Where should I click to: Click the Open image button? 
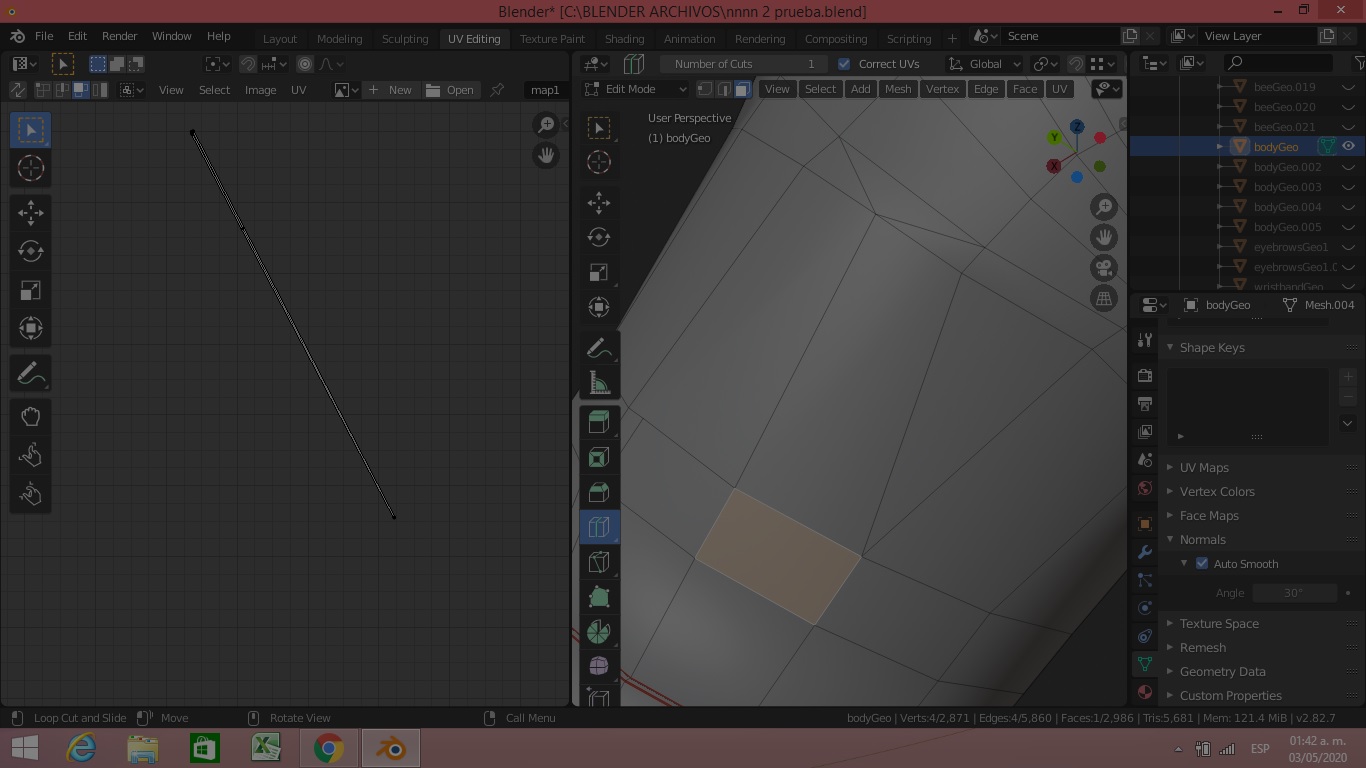coord(450,90)
